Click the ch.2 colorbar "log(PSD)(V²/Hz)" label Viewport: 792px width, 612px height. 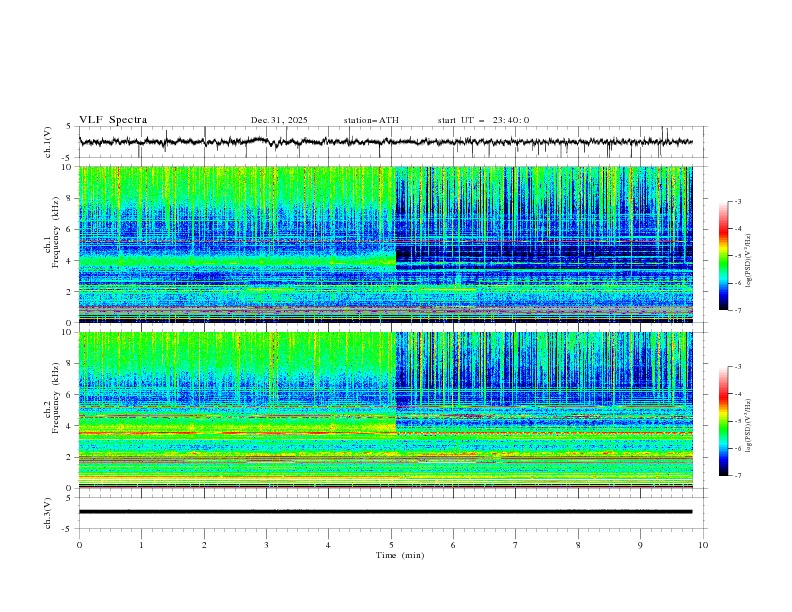pyautogui.click(x=748, y=425)
